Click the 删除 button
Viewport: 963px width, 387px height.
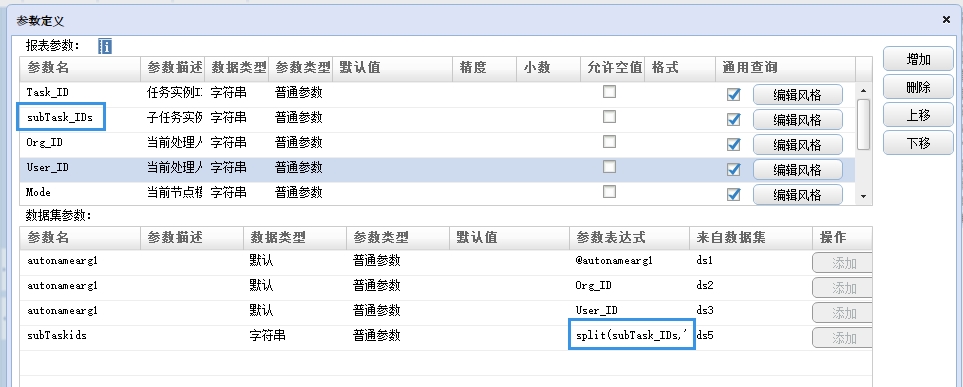[x=918, y=87]
